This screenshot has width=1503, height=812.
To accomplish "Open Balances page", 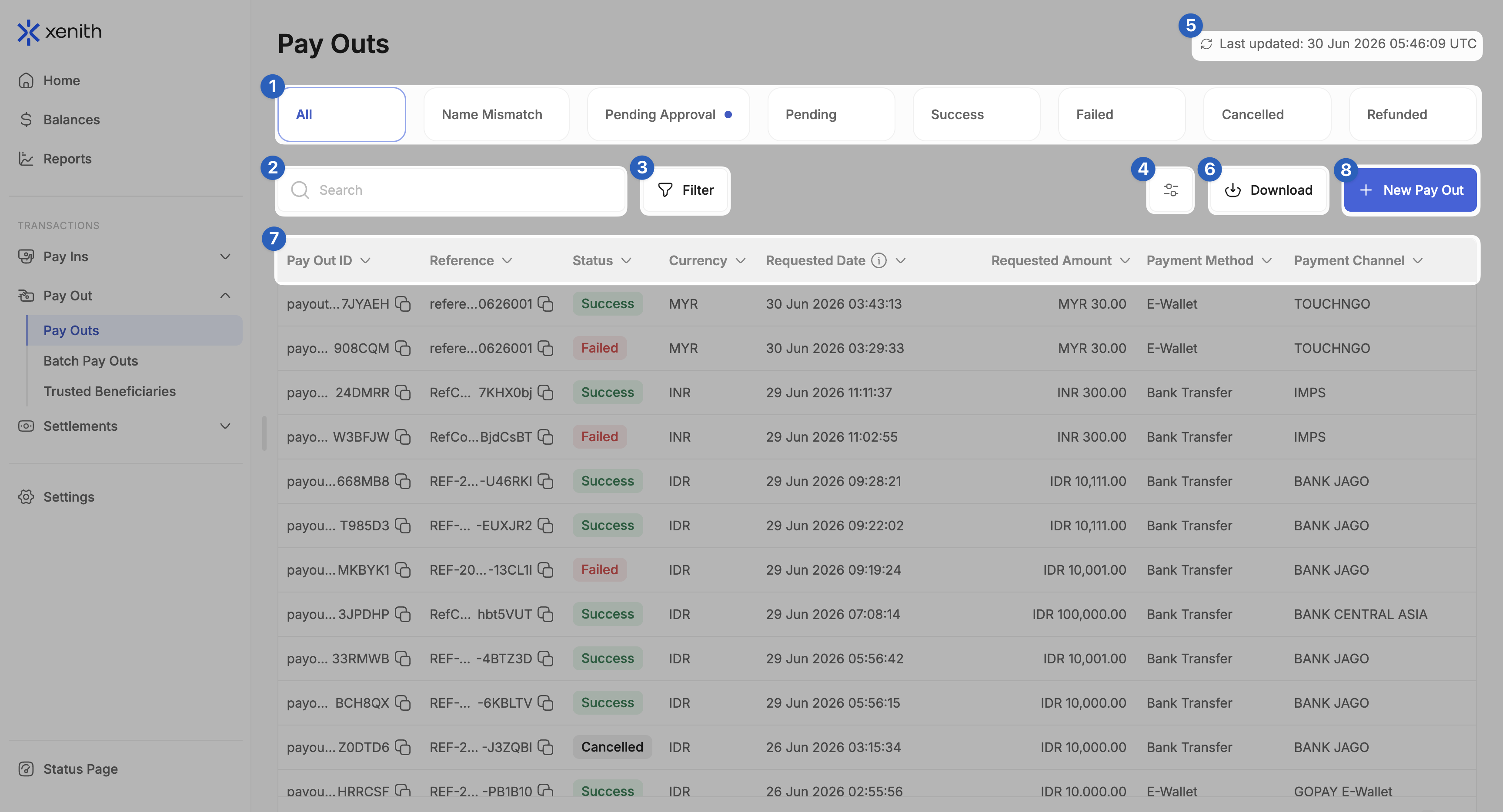I will pos(71,120).
